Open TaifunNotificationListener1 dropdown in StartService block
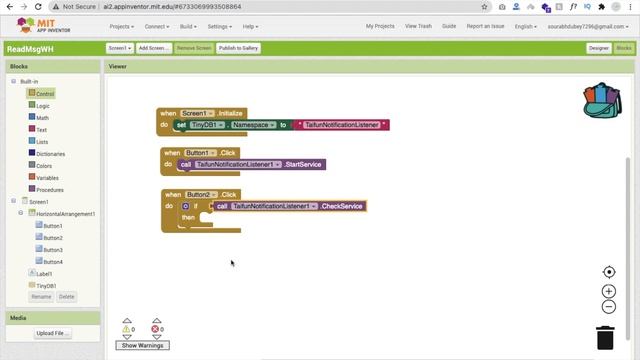 point(238,164)
